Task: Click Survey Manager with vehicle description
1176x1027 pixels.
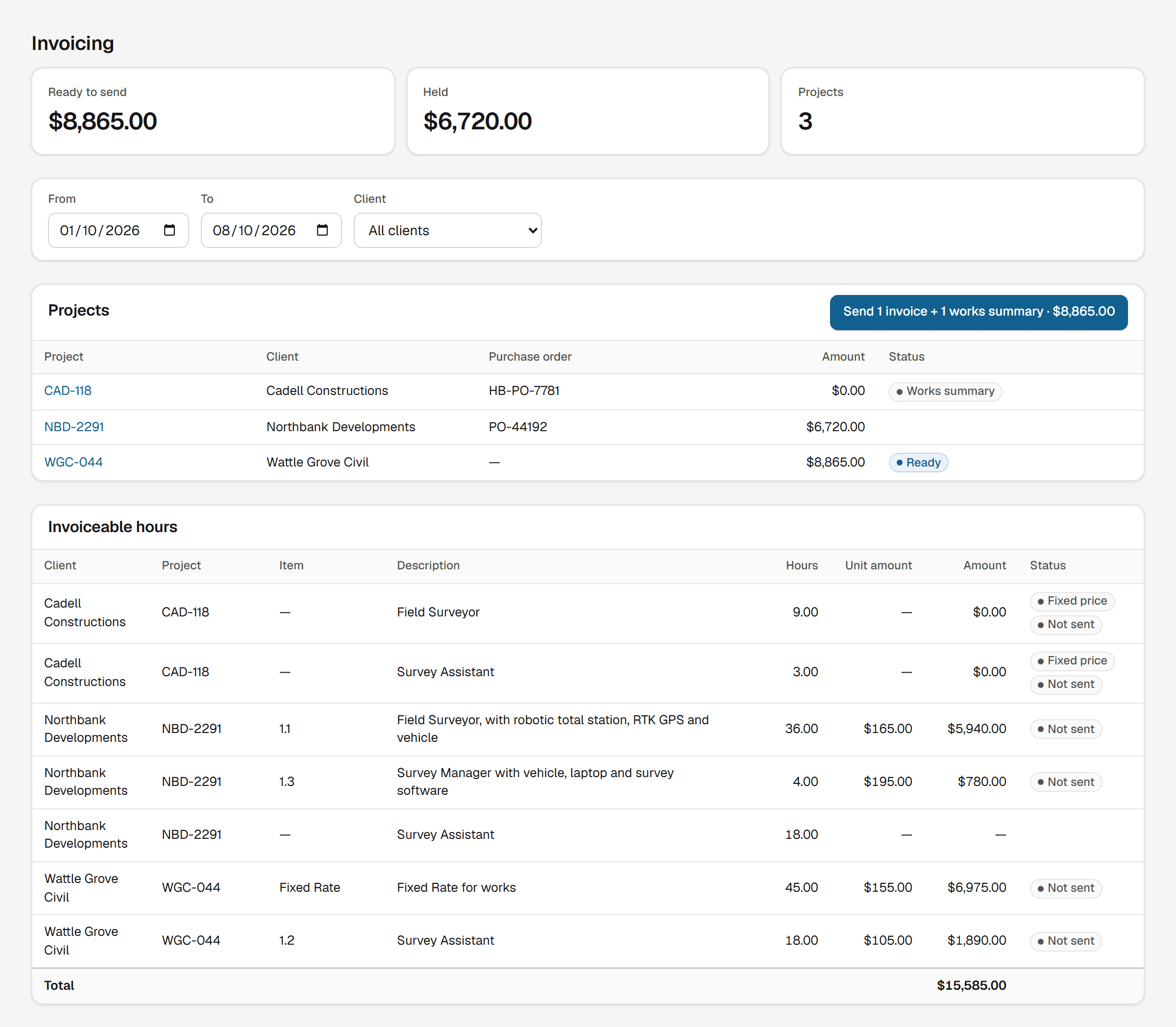Action: pyautogui.click(x=535, y=782)
